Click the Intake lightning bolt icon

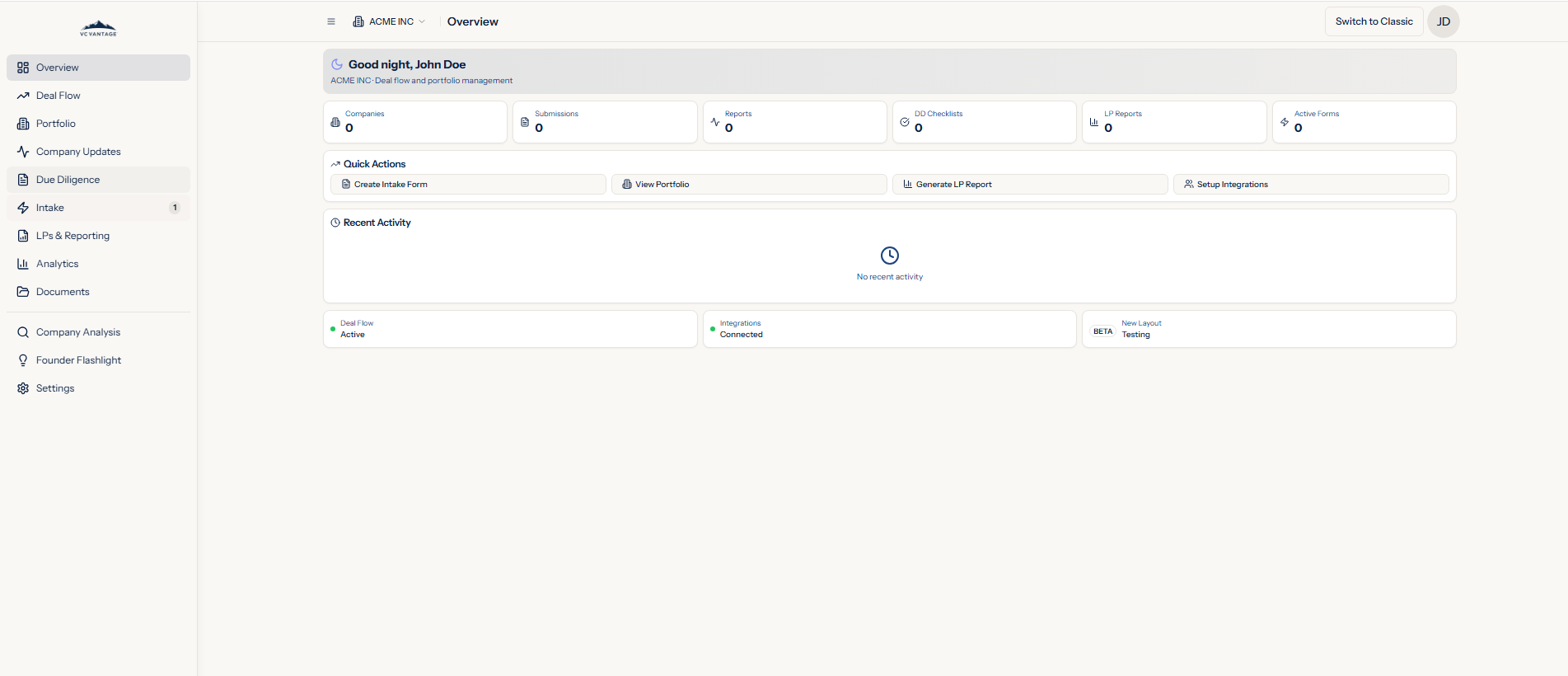coord(23,208)
